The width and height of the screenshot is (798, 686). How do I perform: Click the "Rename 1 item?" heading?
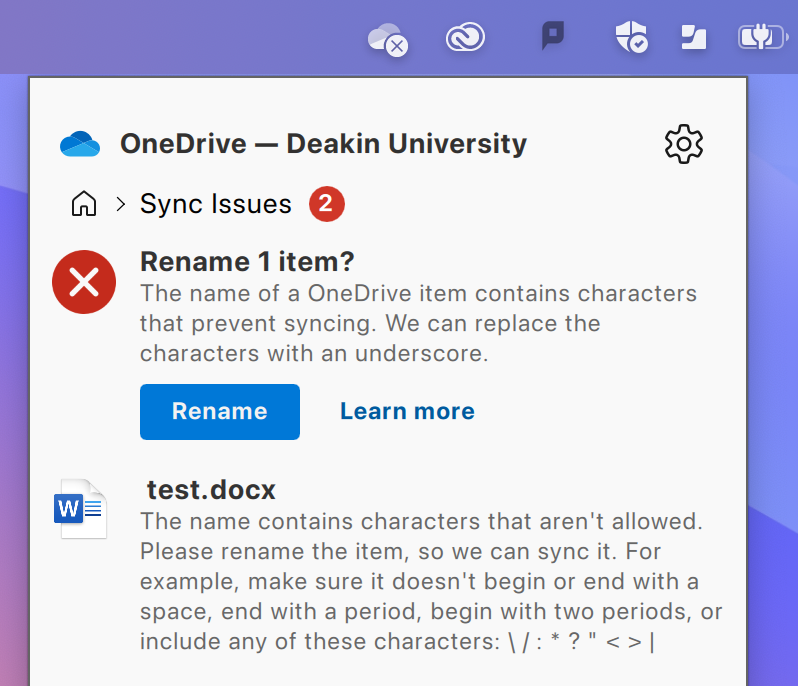(248, 262)
